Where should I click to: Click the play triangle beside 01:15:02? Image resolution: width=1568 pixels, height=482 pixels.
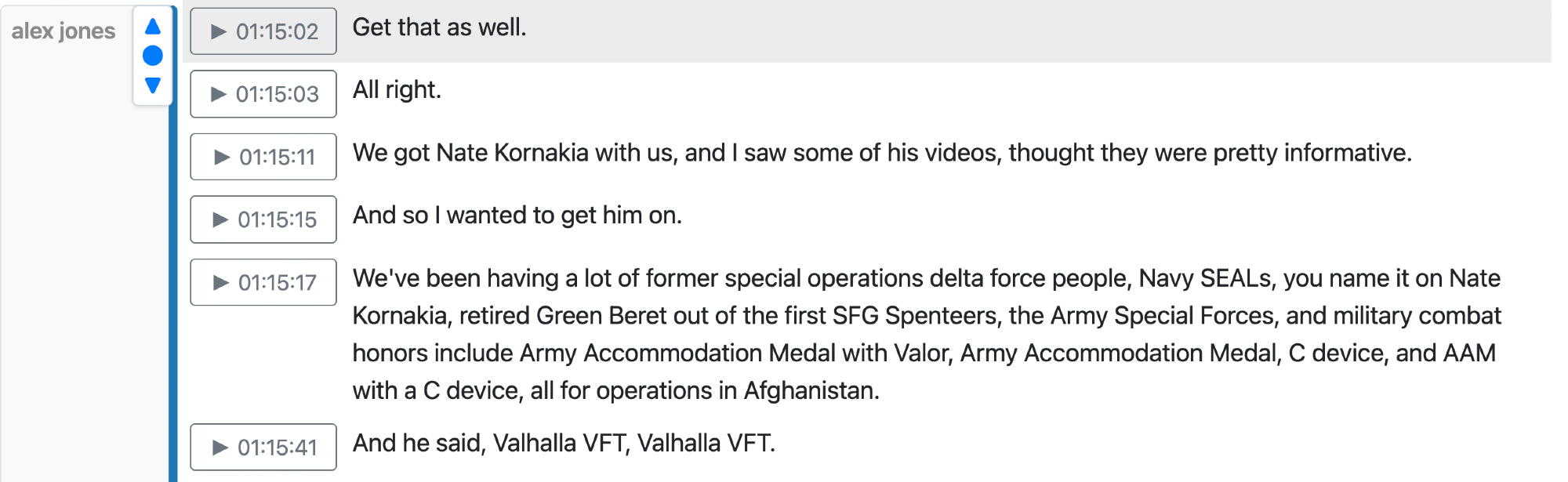219,31
